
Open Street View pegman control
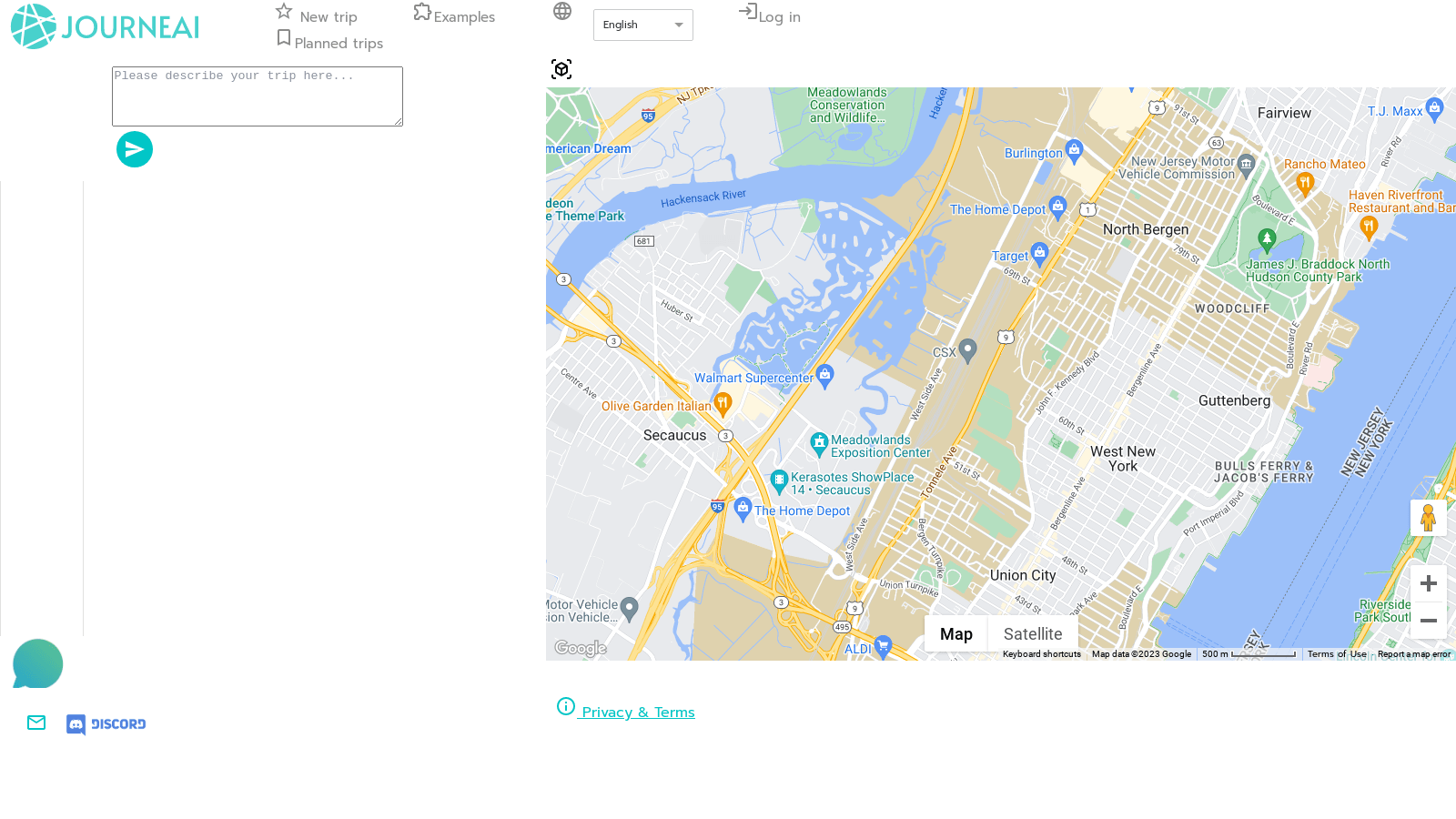tap(1429, 518)
